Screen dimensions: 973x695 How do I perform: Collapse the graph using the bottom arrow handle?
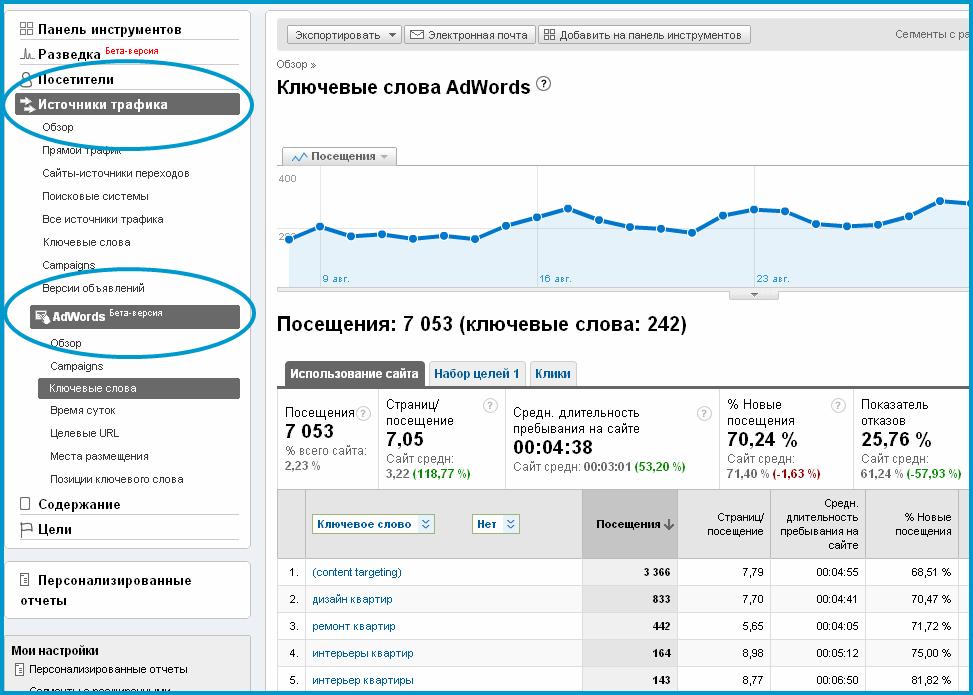point(754,295)
